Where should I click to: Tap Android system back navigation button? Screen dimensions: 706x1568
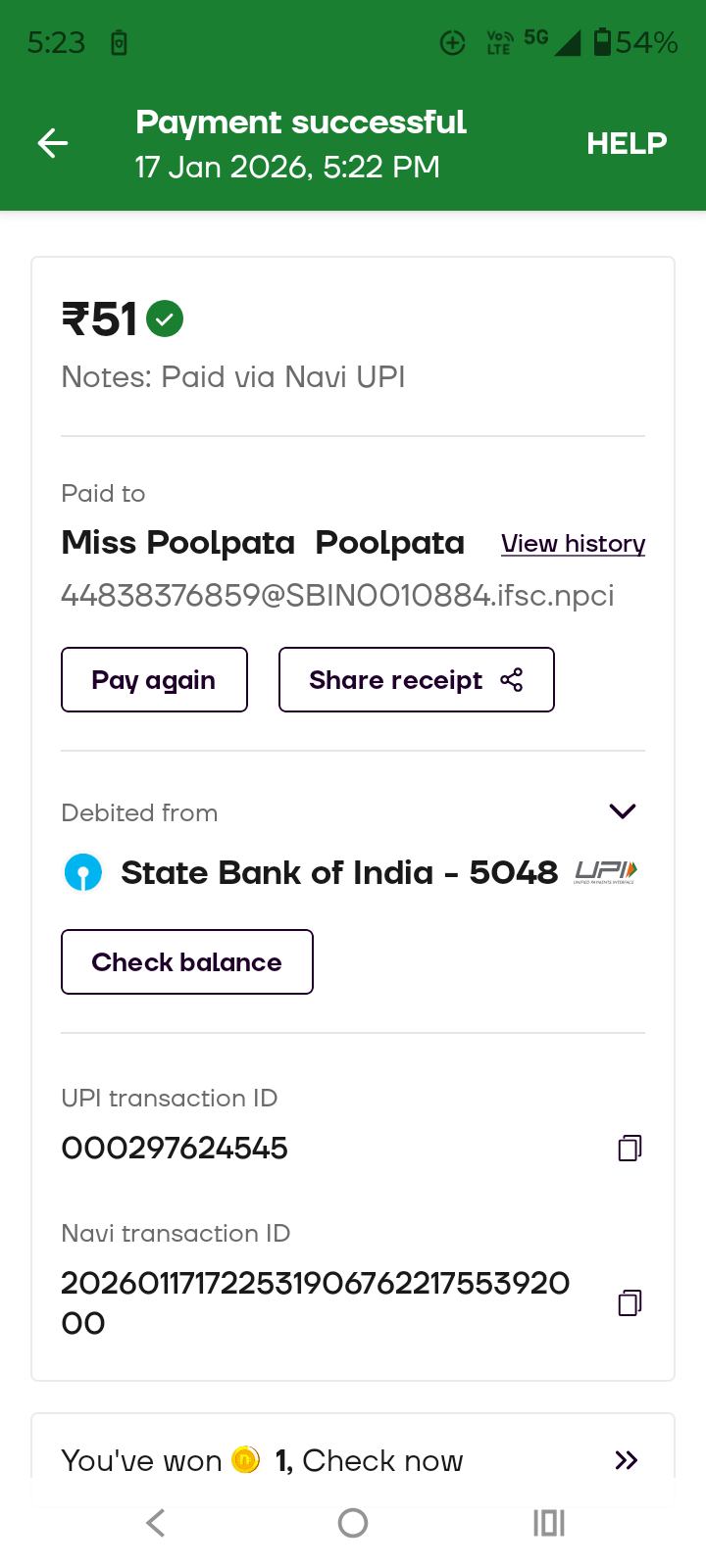point(156,1523)
